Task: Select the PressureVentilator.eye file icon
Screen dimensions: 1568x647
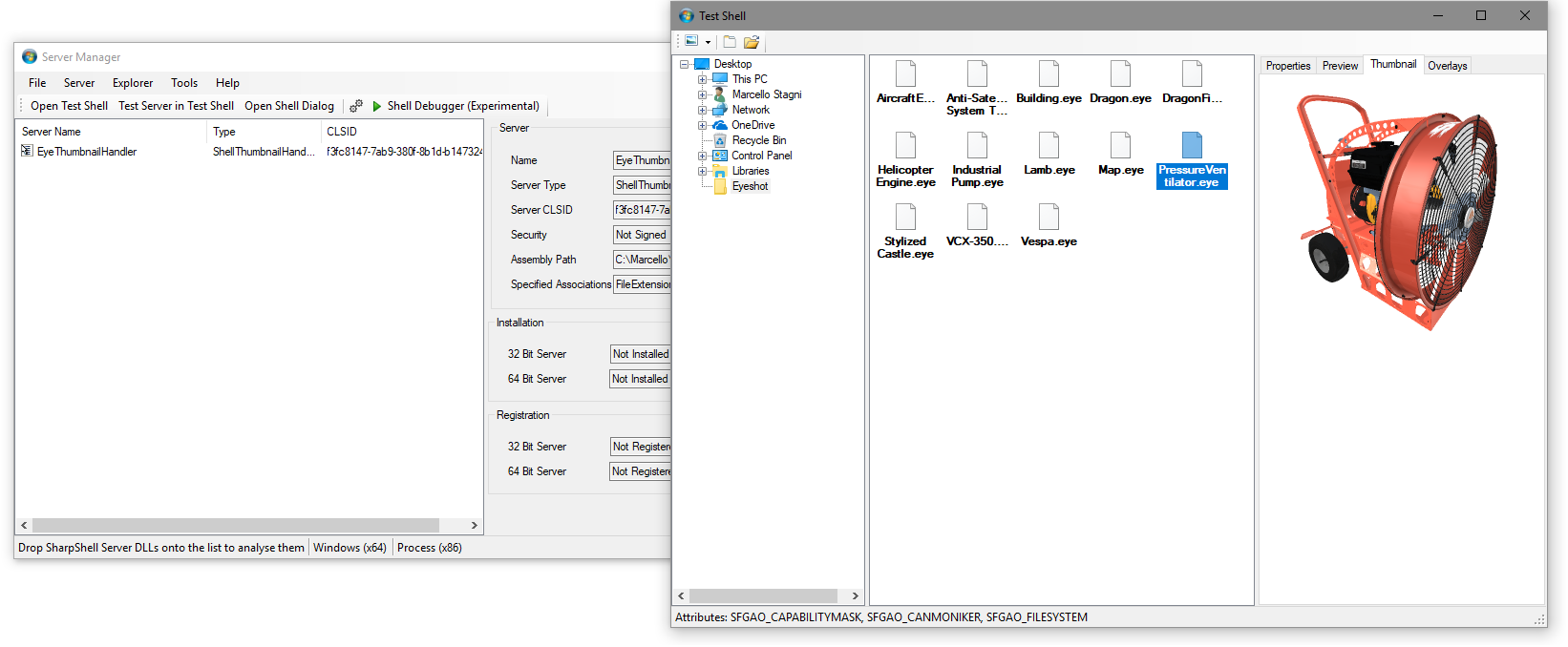Action: coord(1192,145)
